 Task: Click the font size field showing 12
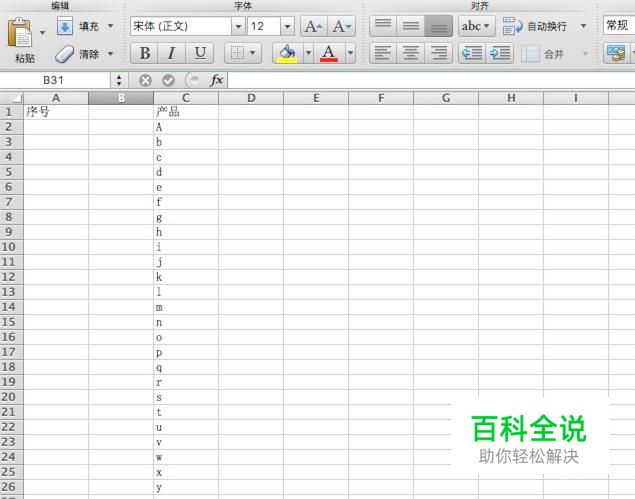click(x=264, y=26)
